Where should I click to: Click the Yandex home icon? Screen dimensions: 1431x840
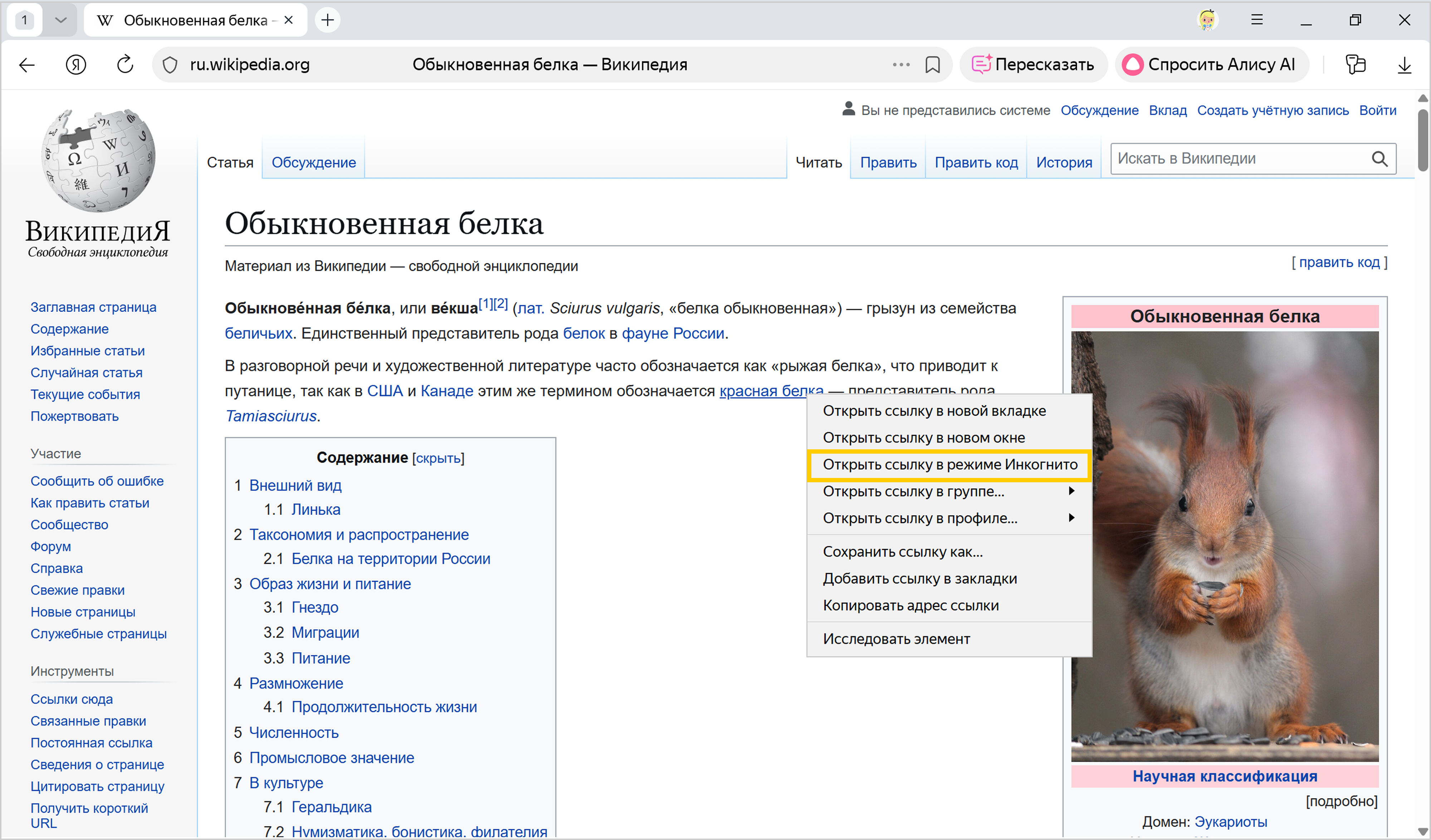(x=75, y=65)
